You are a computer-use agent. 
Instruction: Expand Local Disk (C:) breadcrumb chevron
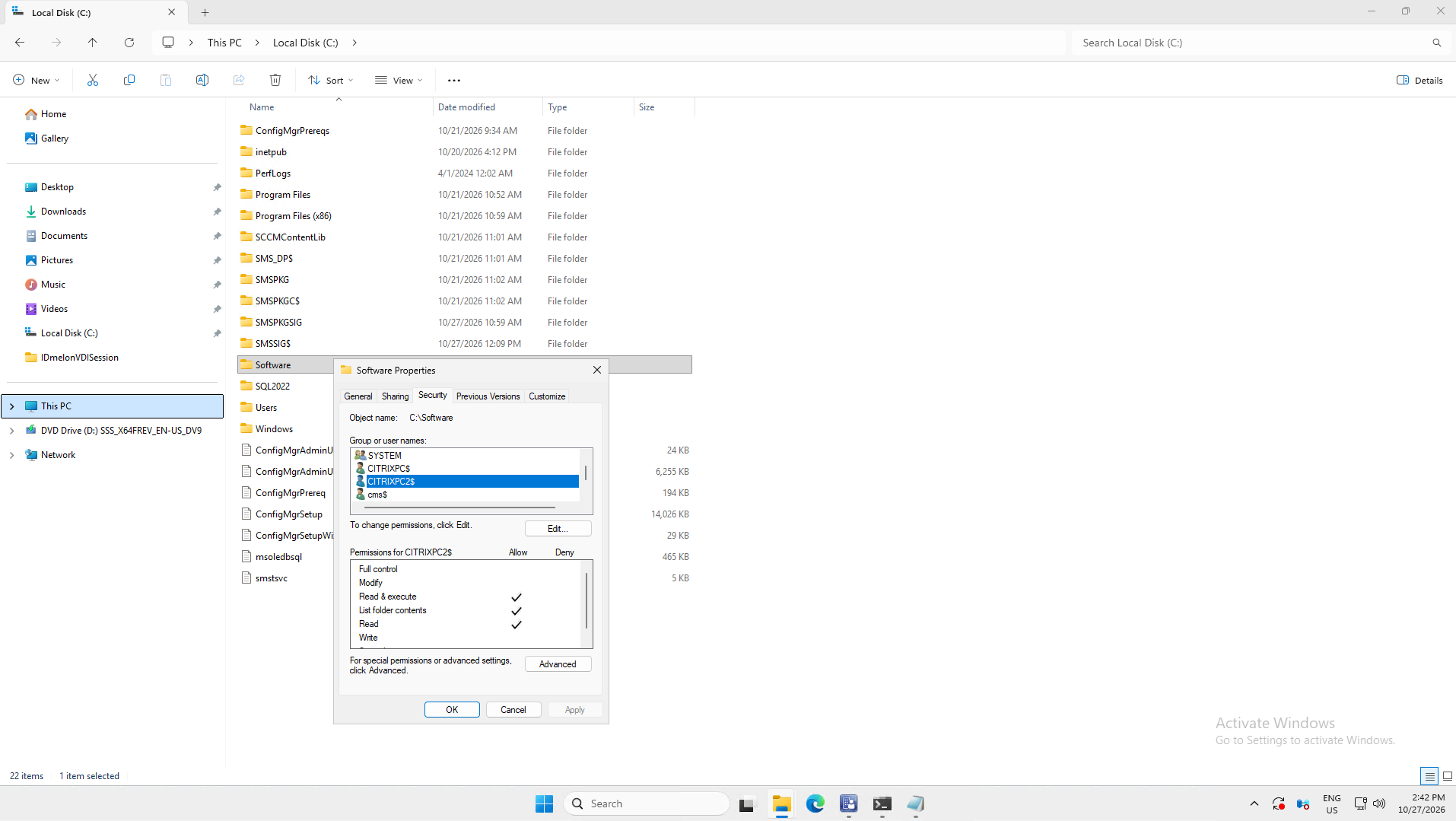pyautogui.click(x=354, y=43)
